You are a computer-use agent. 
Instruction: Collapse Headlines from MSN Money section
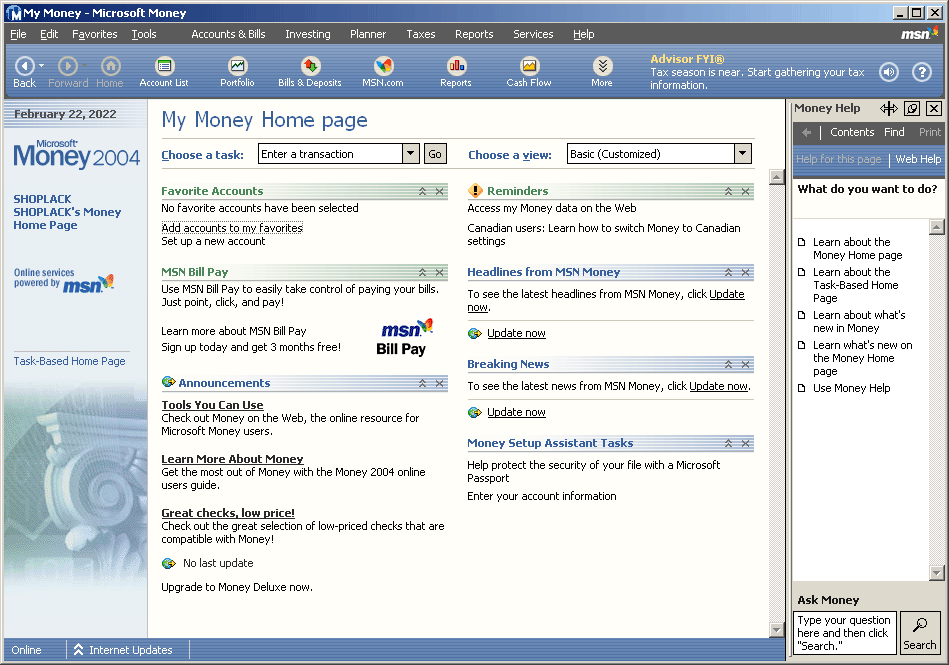[729, 272]
